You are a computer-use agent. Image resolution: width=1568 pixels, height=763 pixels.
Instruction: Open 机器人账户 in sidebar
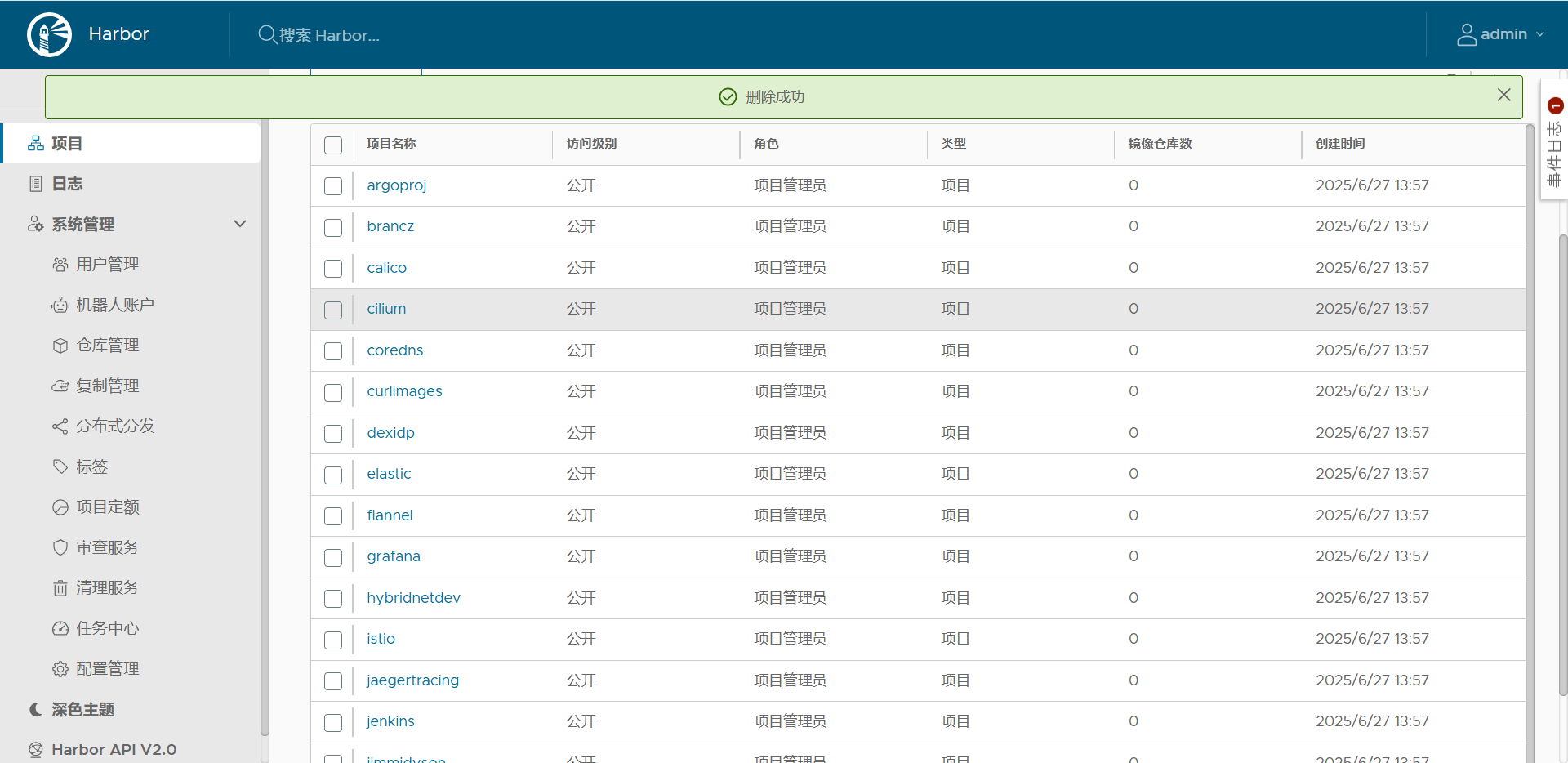(115, 306)
